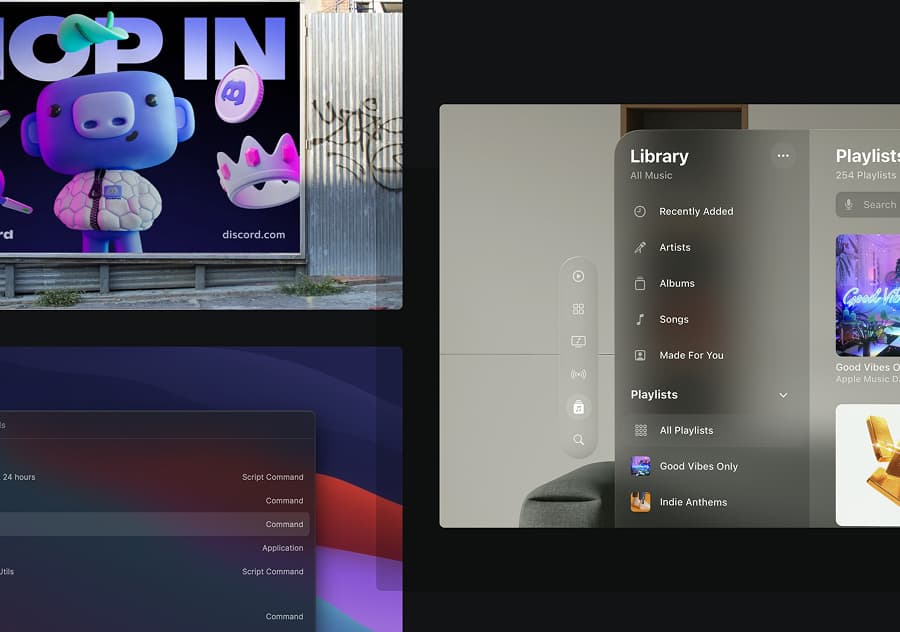Open the Browse grid icon in vertical tab bar
Image resolution: width=900 pixels, height=632 pixels.
578,309
